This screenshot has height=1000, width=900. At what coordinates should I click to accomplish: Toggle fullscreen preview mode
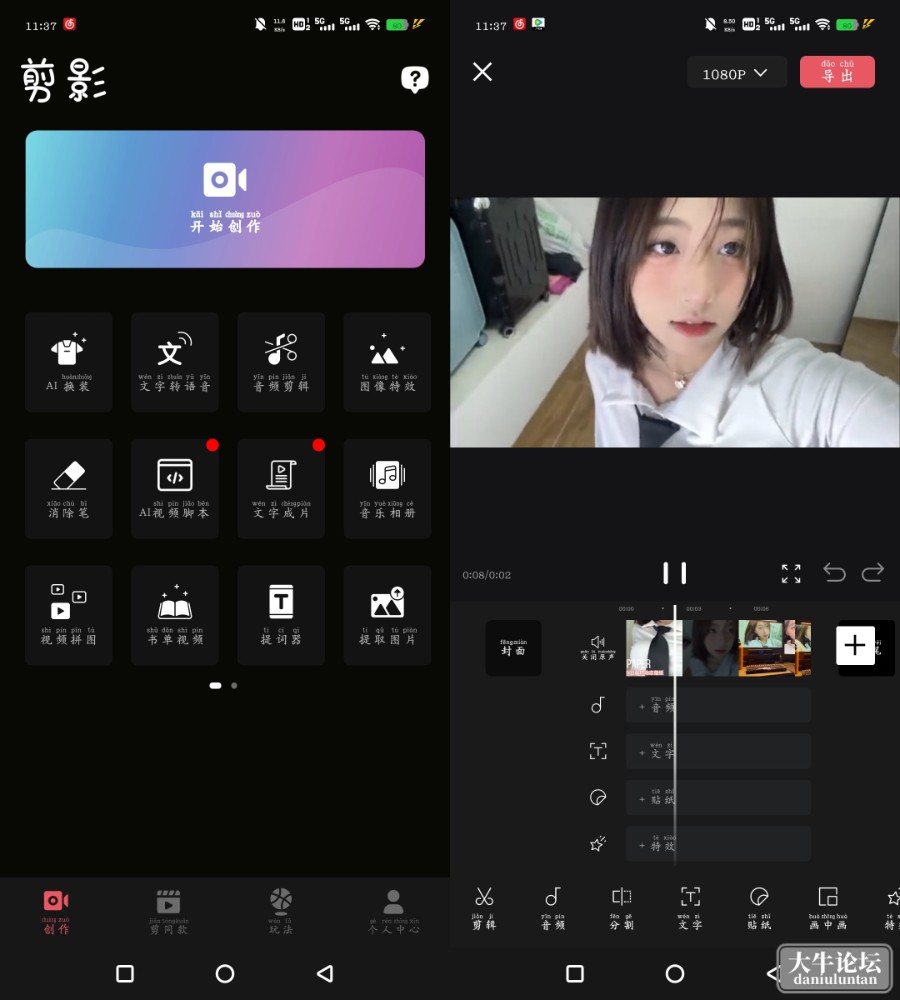point(791,573)
